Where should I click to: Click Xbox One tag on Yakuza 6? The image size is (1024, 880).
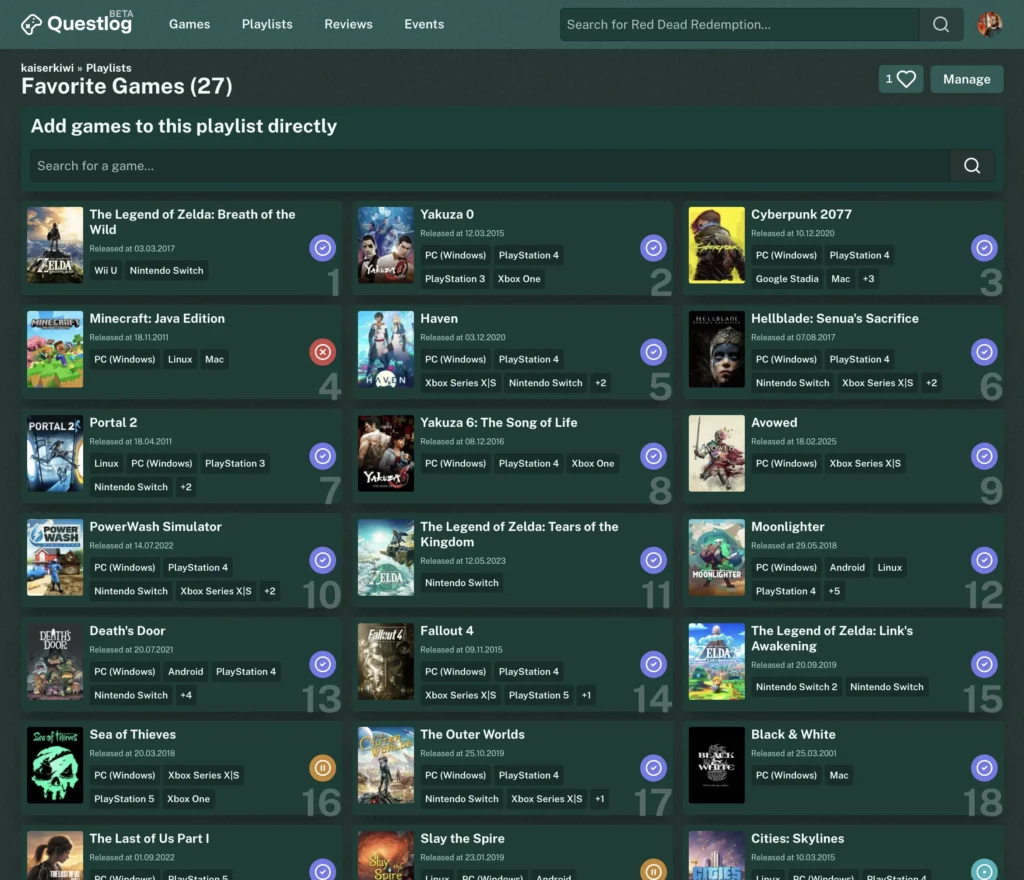click(x=592, y=464)
